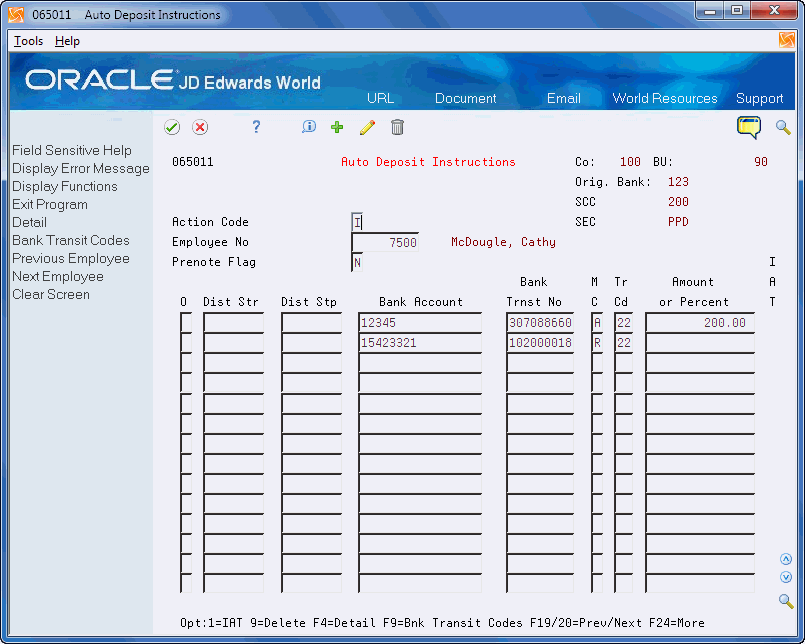Click the red Auto Deposit Instructions title

click(428, 162)
